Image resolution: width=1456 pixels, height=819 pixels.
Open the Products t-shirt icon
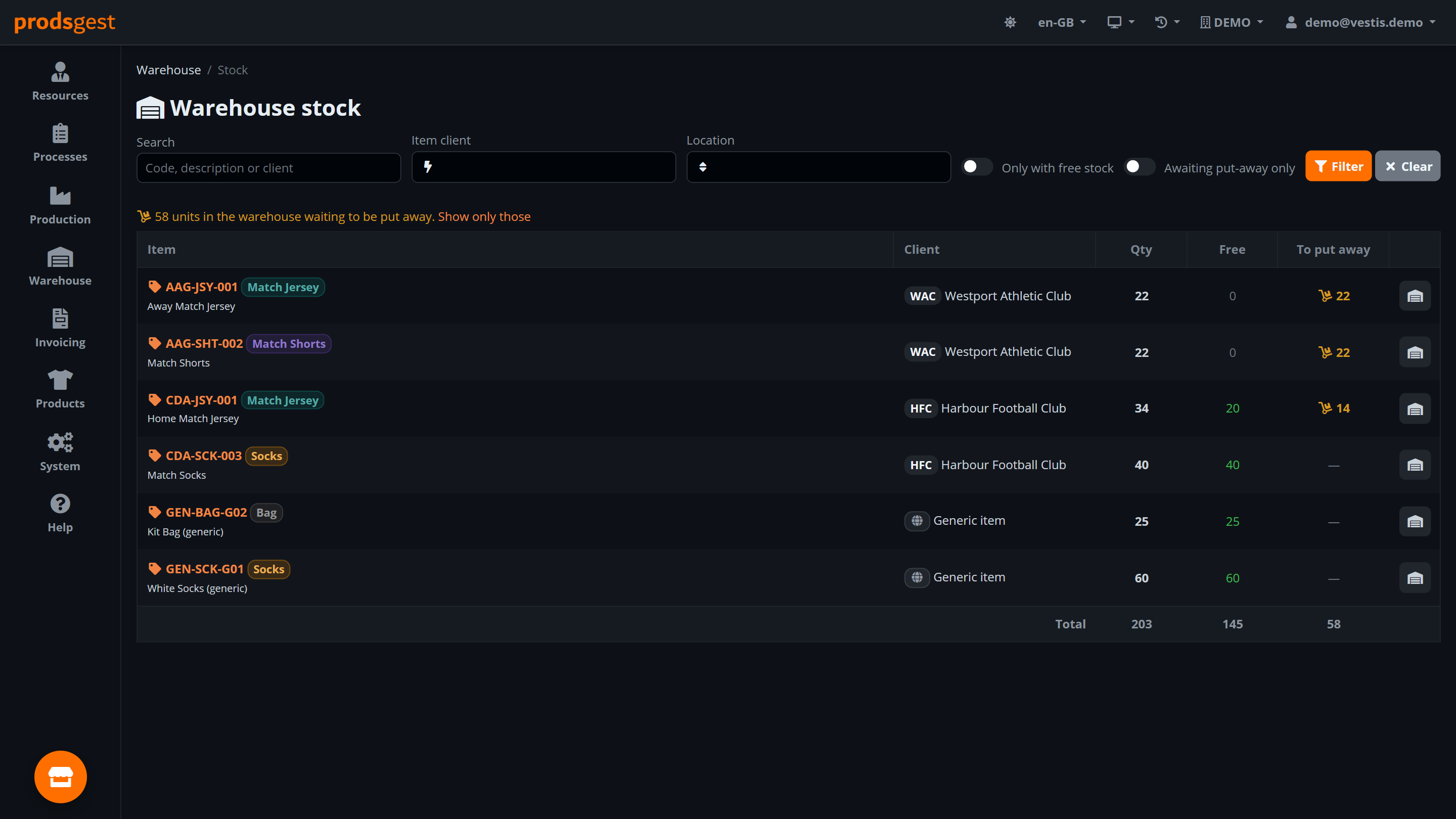(x=60, y=379)
